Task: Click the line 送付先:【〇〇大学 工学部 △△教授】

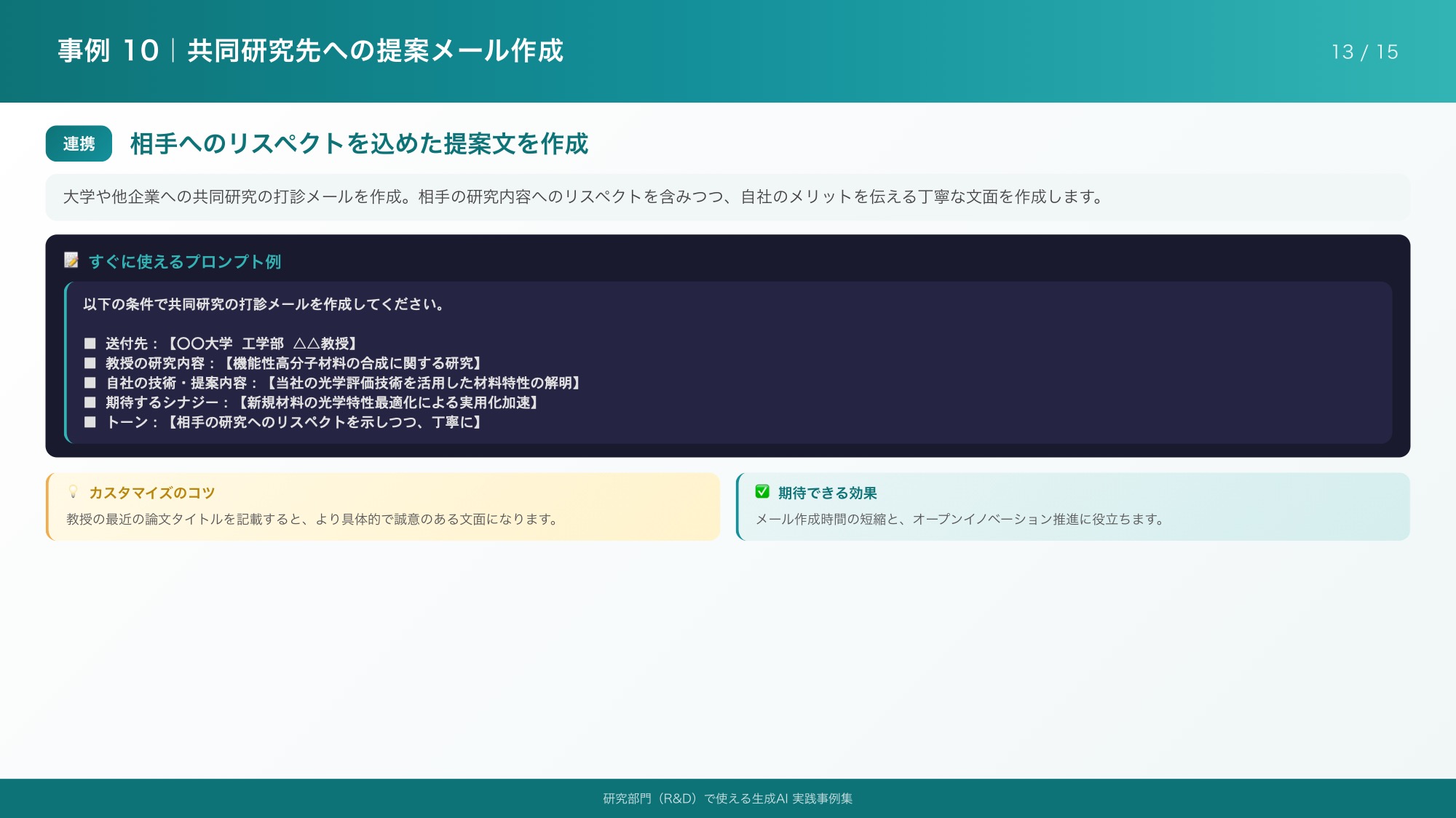Action: (232, 344)
